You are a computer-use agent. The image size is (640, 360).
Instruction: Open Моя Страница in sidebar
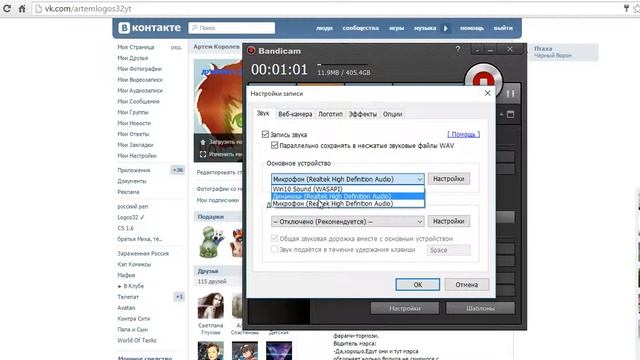(x=136, y=47)
